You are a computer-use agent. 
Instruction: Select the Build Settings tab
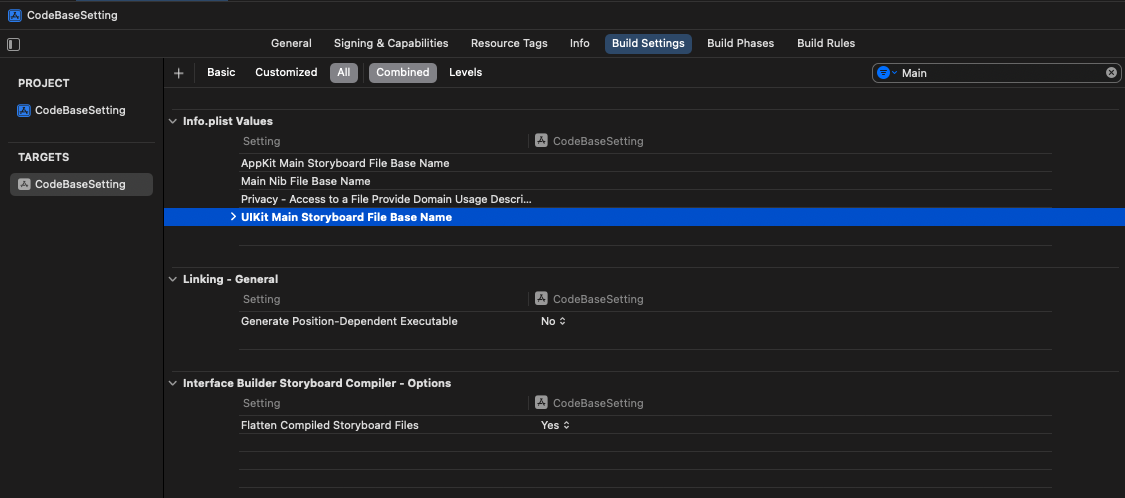point(648,43)
